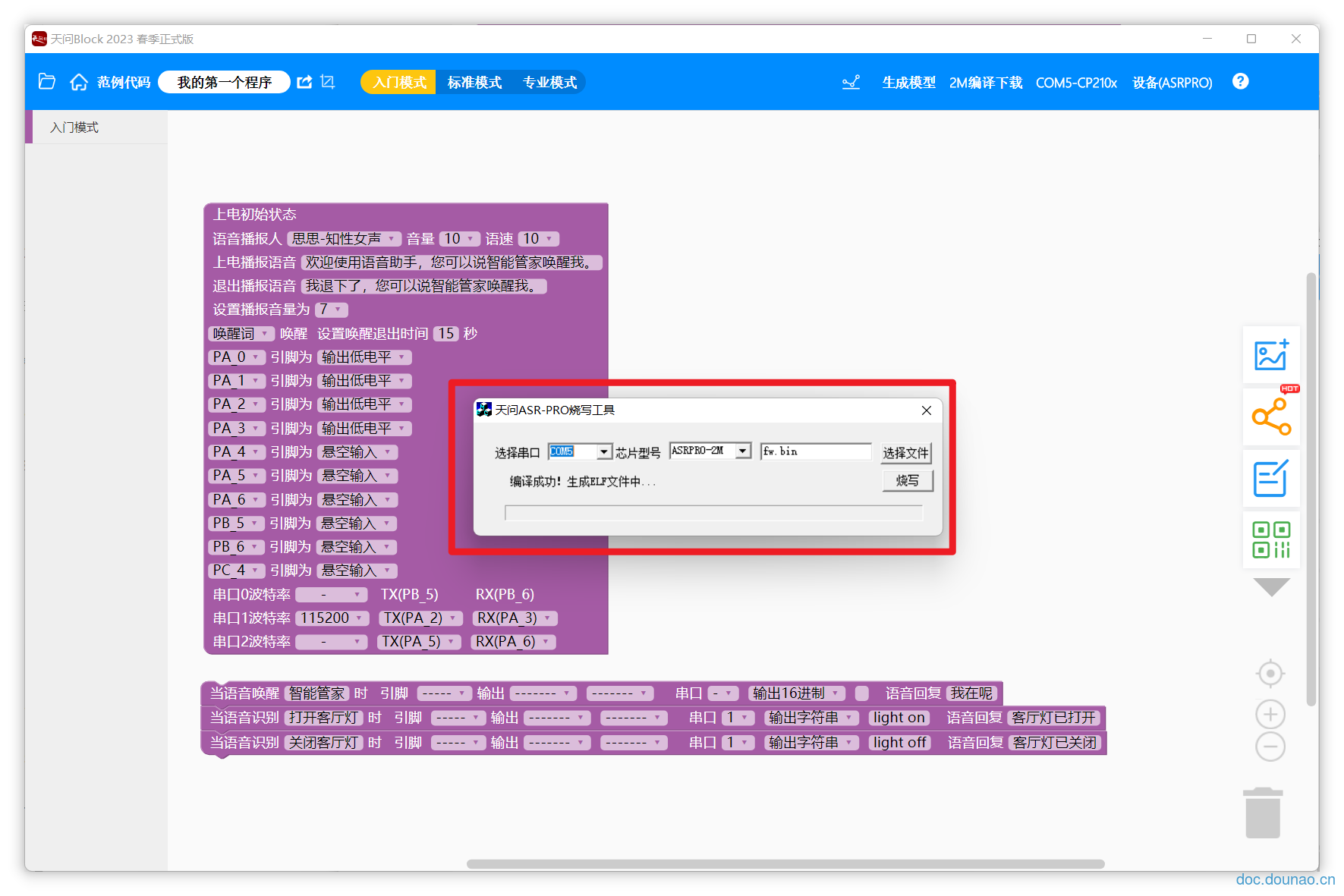
Task: Select the 上电初始状态 block header
Action: (x=254, y=215)
